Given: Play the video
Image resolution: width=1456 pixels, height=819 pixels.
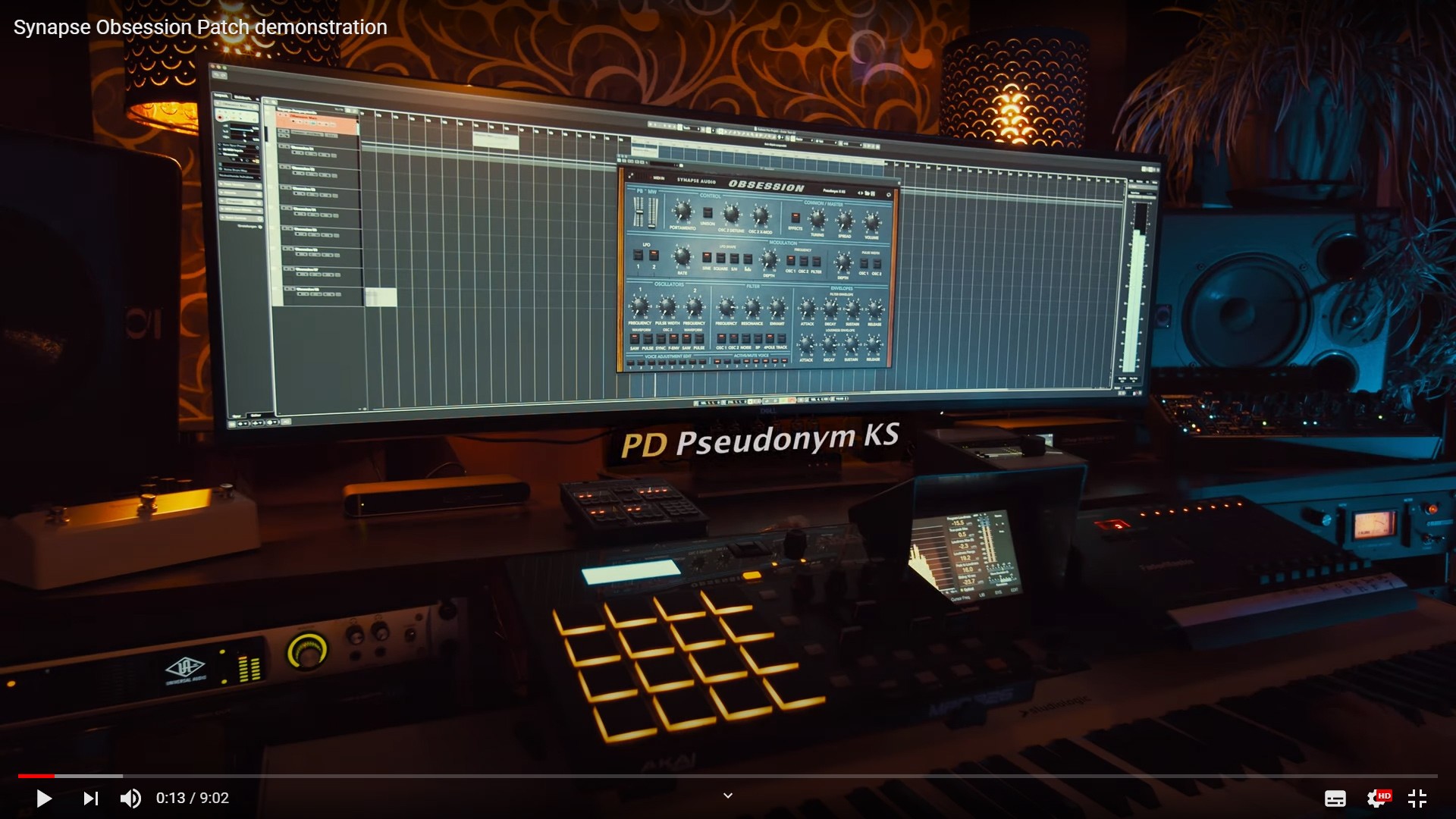Looking at the screenshot, I should click(x=44, y=799).
